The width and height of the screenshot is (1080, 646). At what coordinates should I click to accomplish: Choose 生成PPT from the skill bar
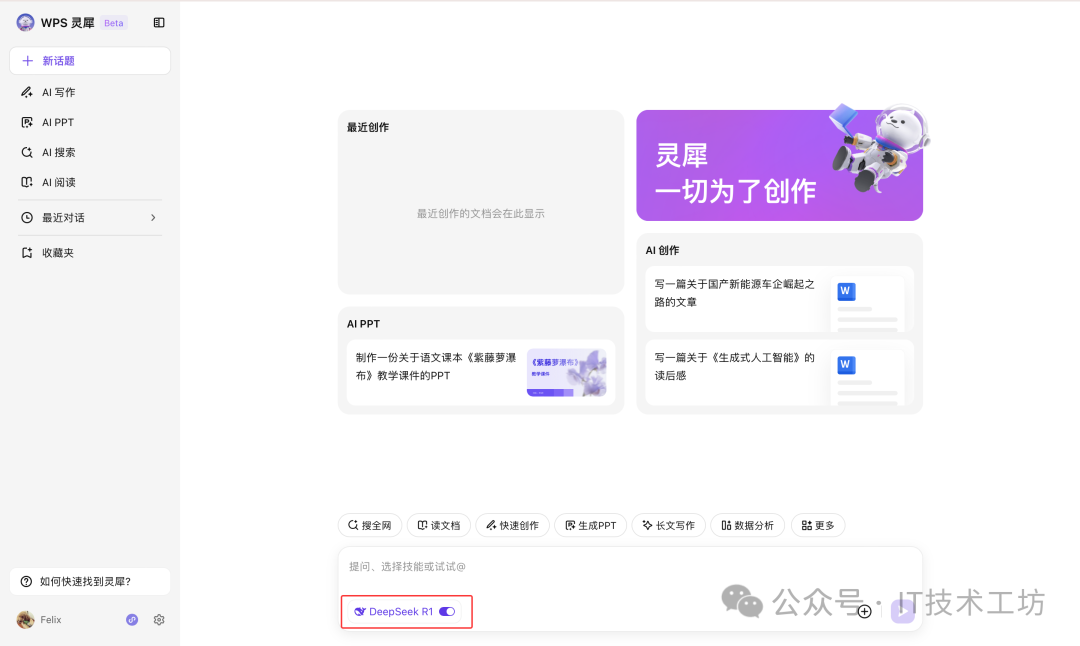(590, 524)
